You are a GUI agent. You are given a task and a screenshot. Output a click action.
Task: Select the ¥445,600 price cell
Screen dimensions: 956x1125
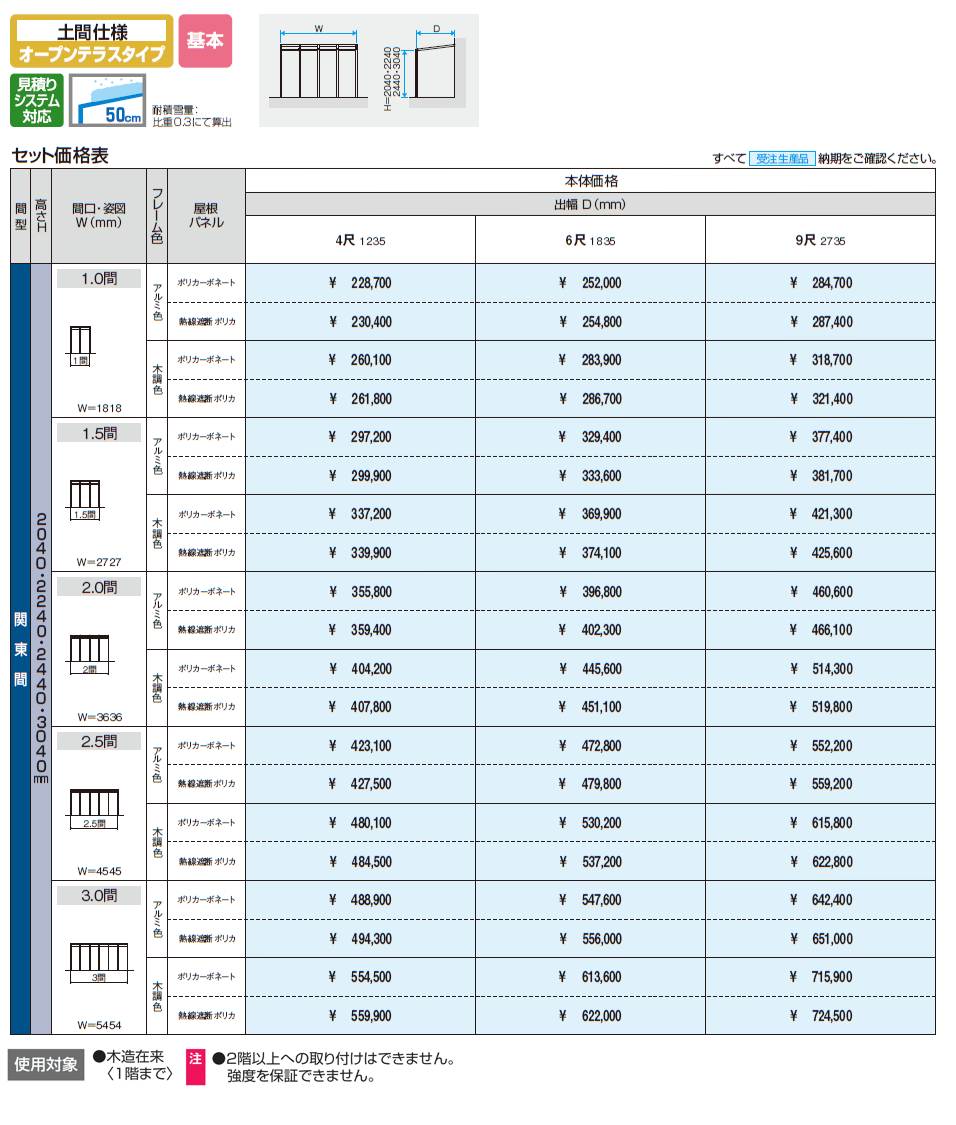tap(590, 669)
